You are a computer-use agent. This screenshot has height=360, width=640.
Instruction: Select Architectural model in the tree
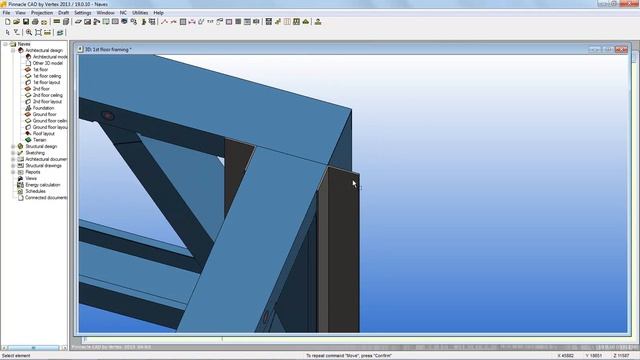tap(50, 57)
